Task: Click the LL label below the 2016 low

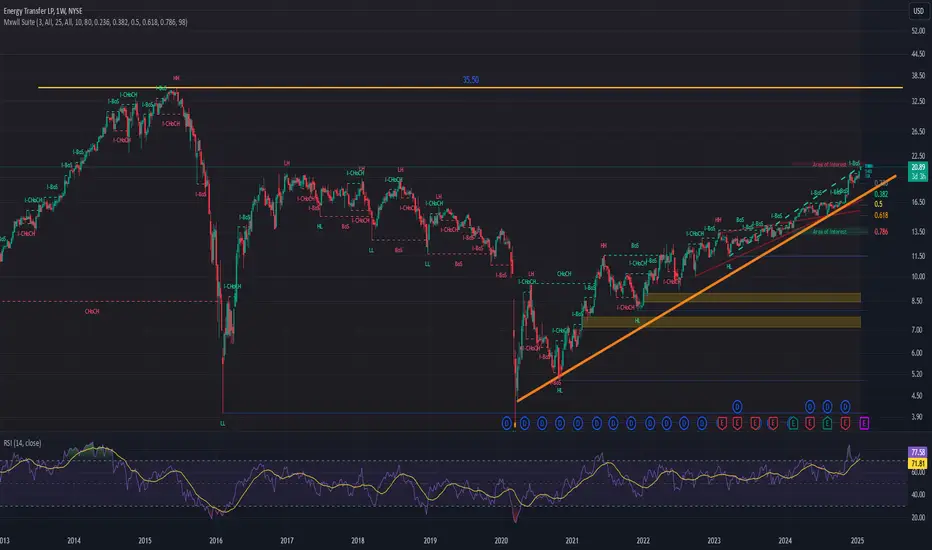Action: click(x=223, y=423)
